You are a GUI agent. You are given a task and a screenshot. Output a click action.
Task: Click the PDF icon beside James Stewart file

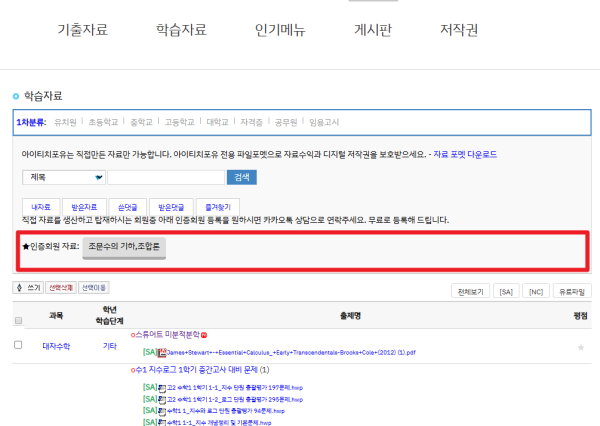tap(163, 352)
